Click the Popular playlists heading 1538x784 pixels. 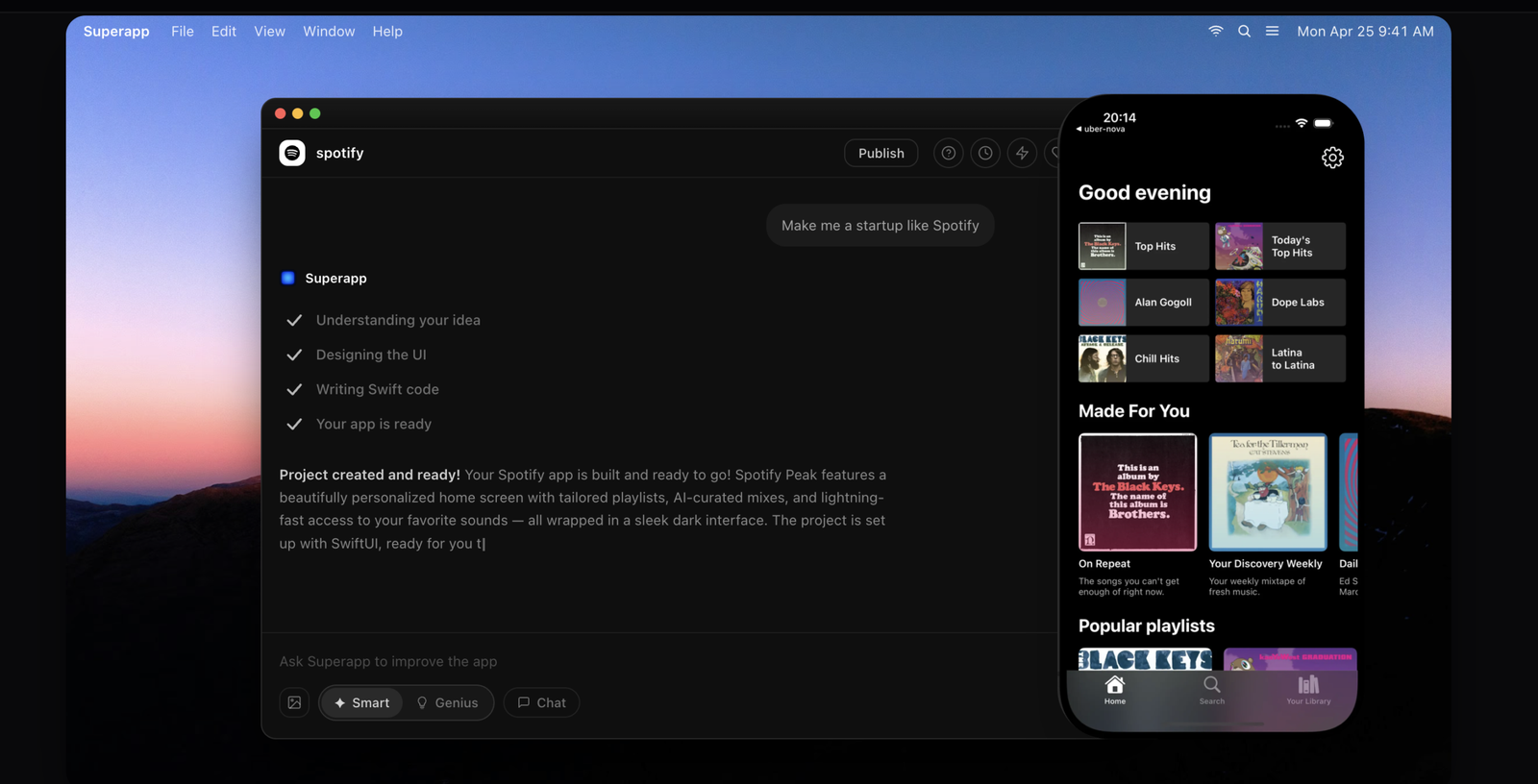tap(1147, 625)
